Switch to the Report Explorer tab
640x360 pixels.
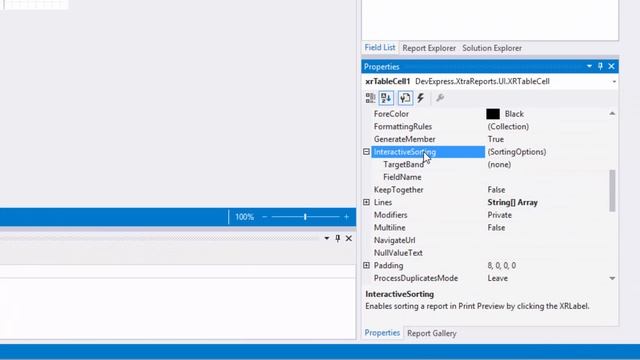[x=429, y=48]
